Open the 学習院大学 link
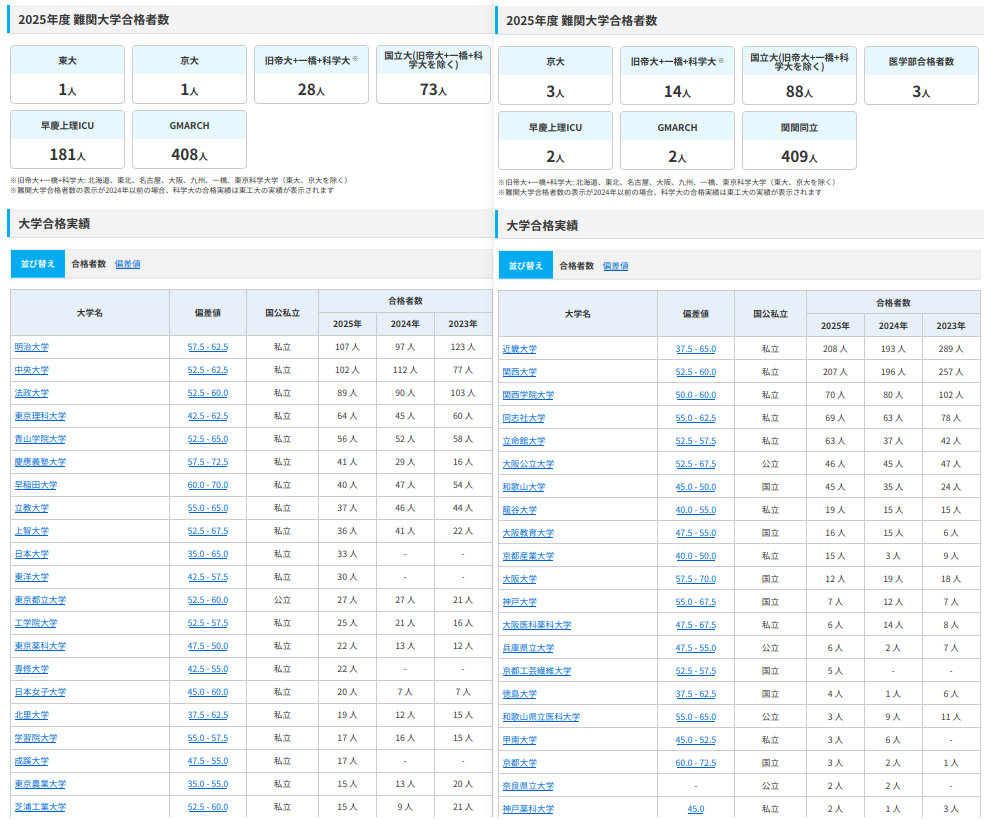985x820 pixels. tap(36, 738)
